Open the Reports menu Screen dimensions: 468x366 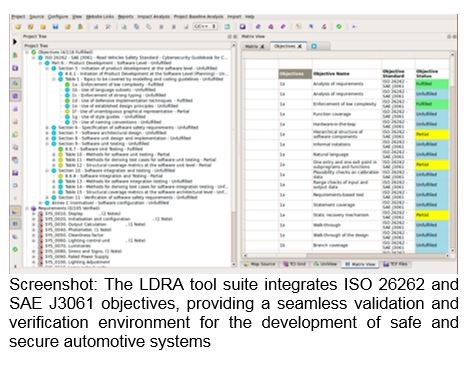(125, 17)
